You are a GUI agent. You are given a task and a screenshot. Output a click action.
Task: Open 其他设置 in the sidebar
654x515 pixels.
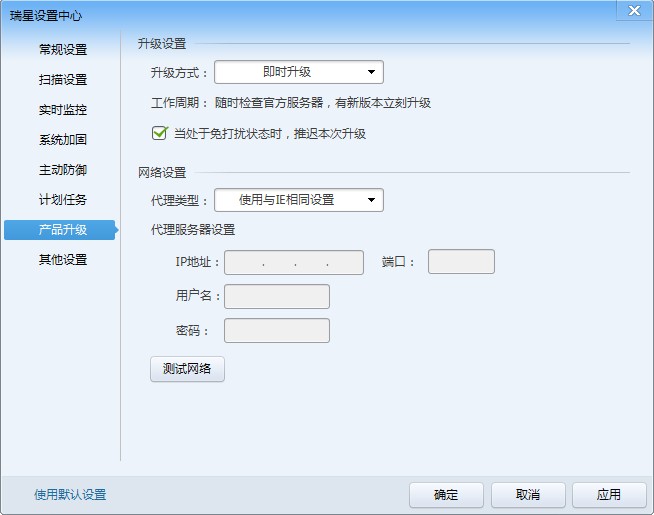click(x=63, y=260)
